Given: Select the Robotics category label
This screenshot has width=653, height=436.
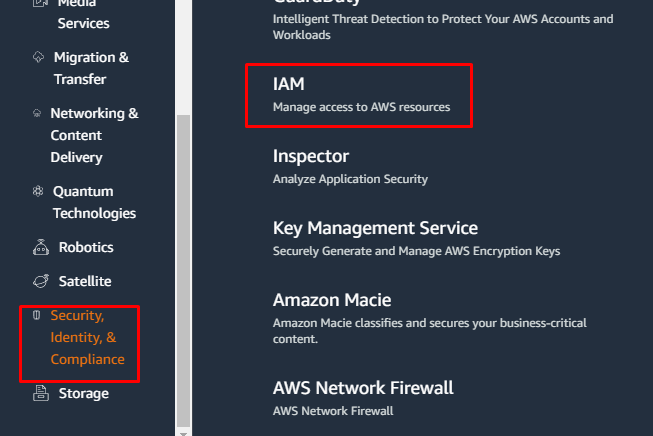Looking at the screenshot, I should [86, 247].
